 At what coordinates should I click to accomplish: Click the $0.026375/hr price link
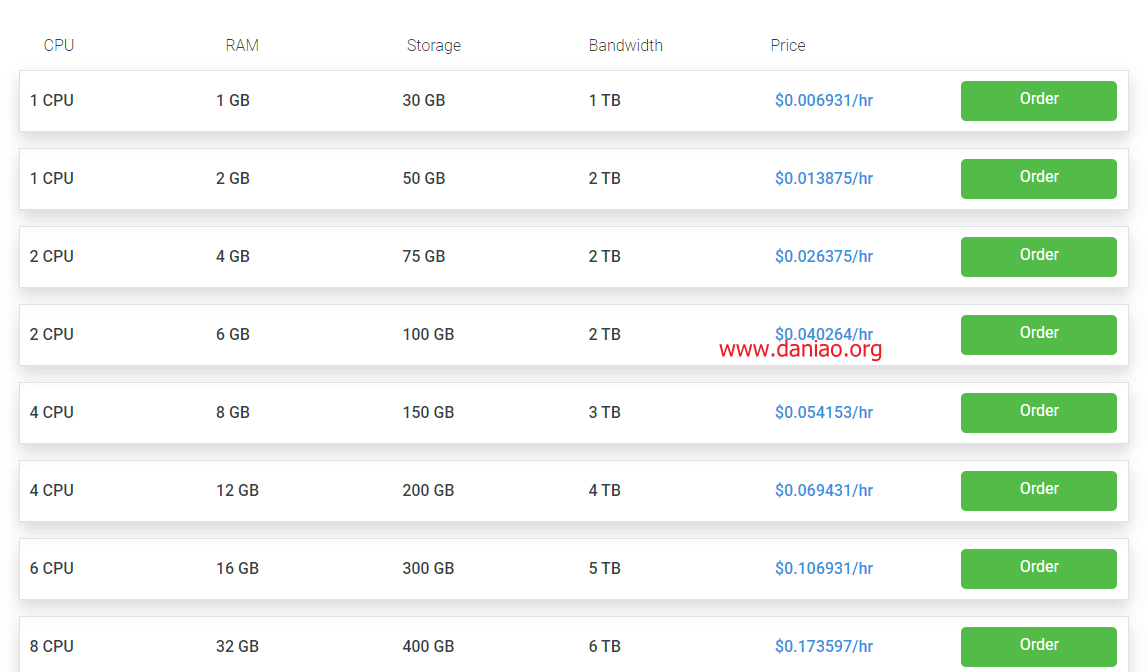(824, 256)
